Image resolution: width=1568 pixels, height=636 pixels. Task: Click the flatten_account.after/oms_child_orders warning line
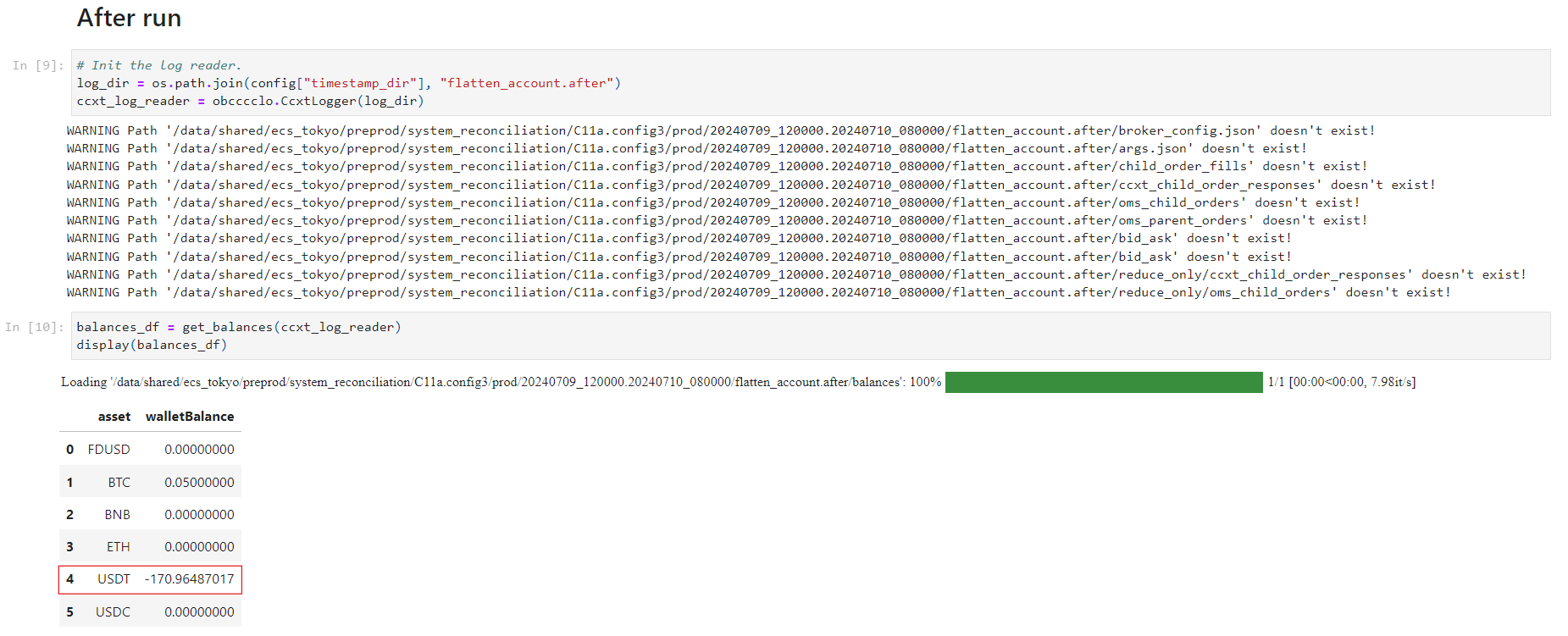[713, 202]
